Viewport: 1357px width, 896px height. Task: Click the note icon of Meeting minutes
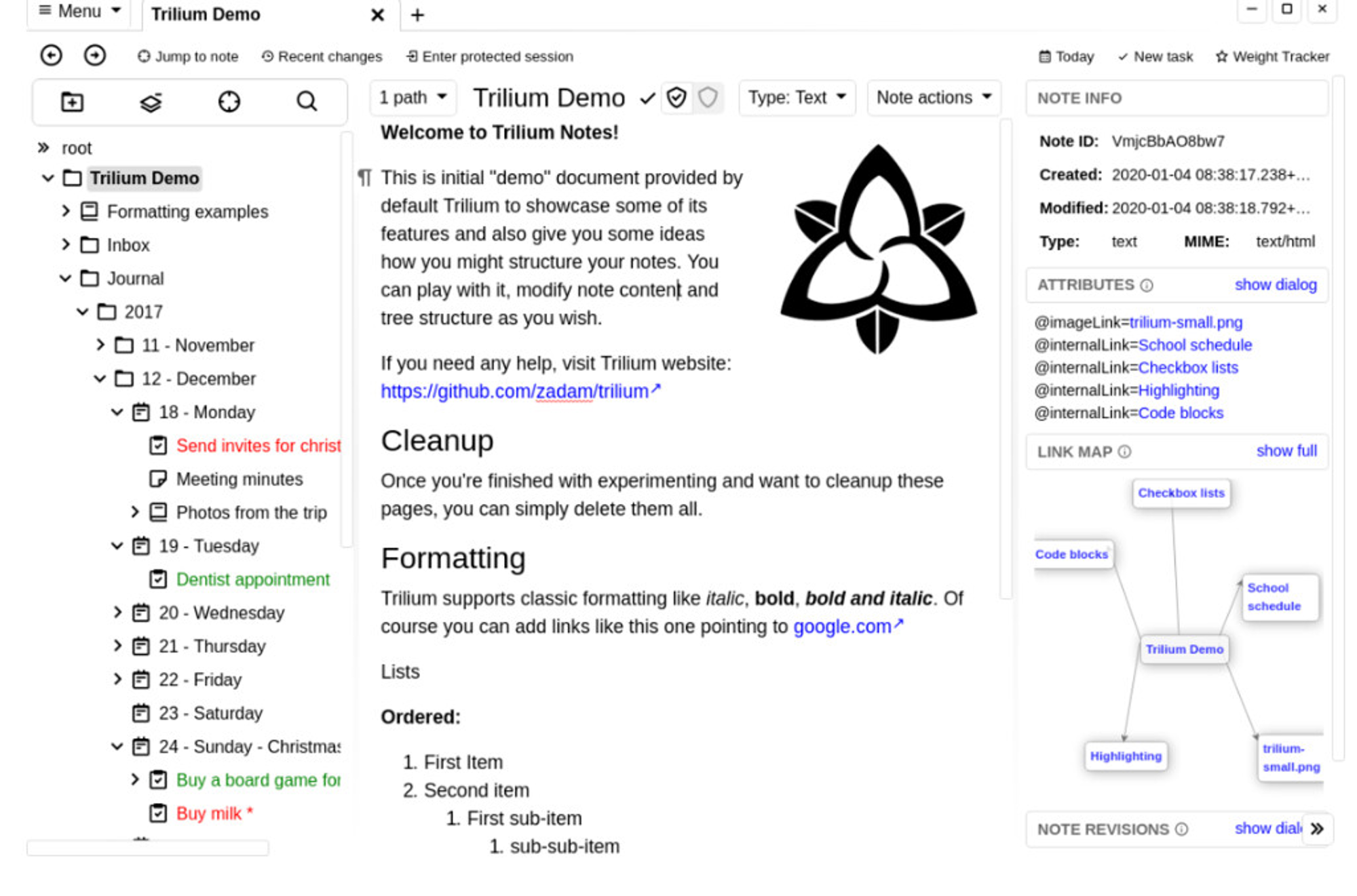pos(158,479)
